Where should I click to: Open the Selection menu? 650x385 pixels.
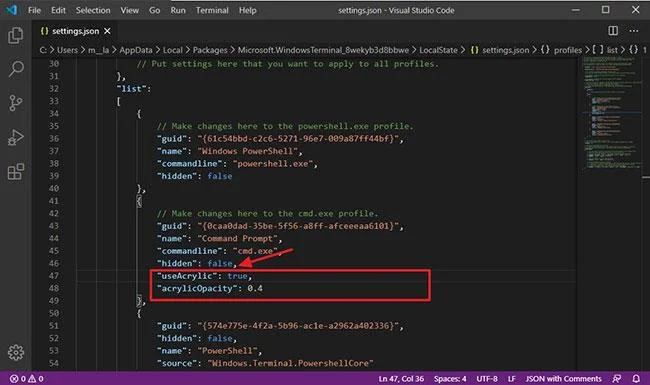click(93, 10)
